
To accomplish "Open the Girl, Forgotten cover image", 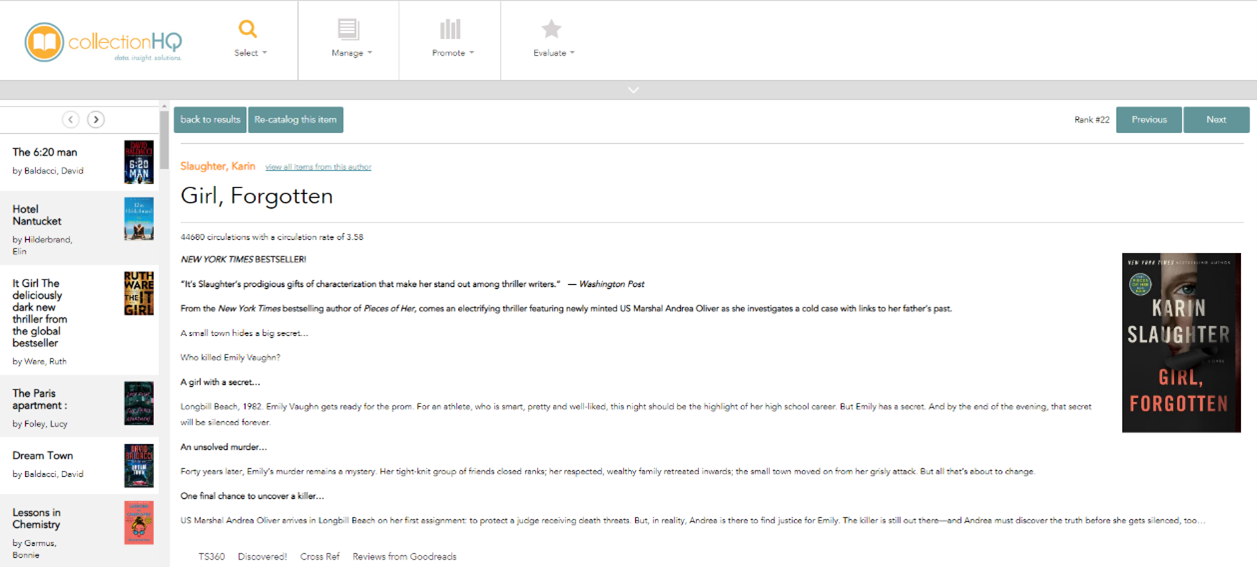I will click(1180, 342).
